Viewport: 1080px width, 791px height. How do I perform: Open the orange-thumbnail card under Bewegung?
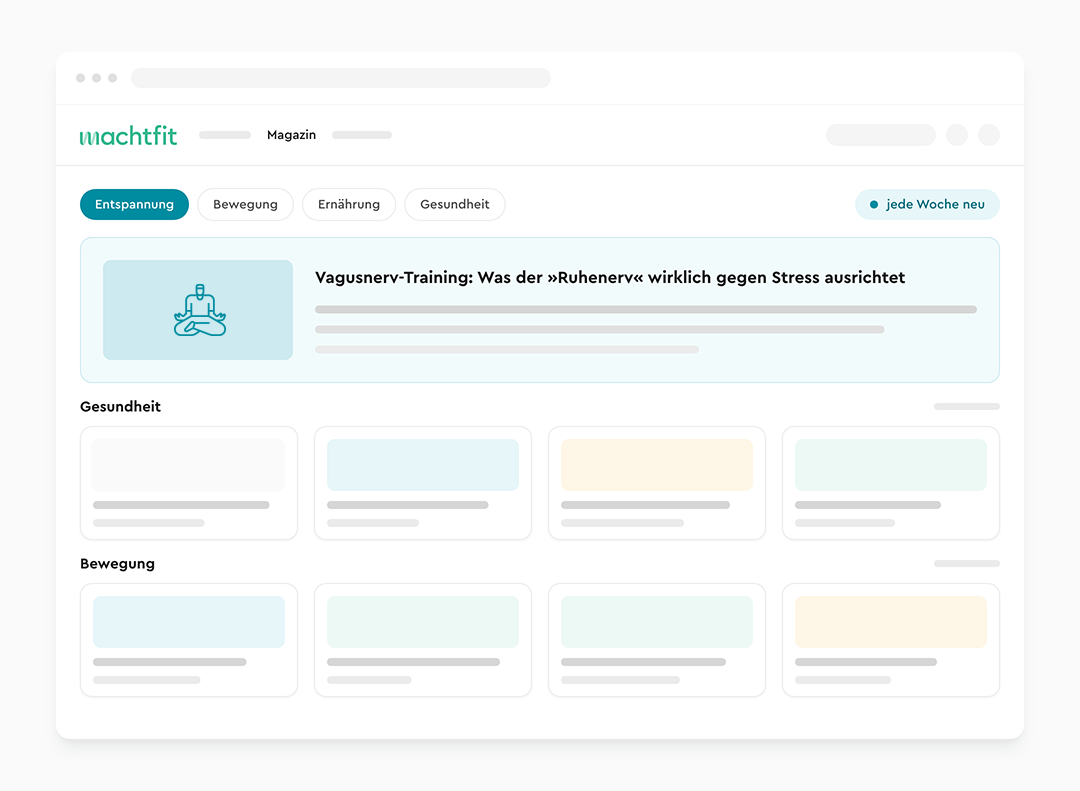891,640
